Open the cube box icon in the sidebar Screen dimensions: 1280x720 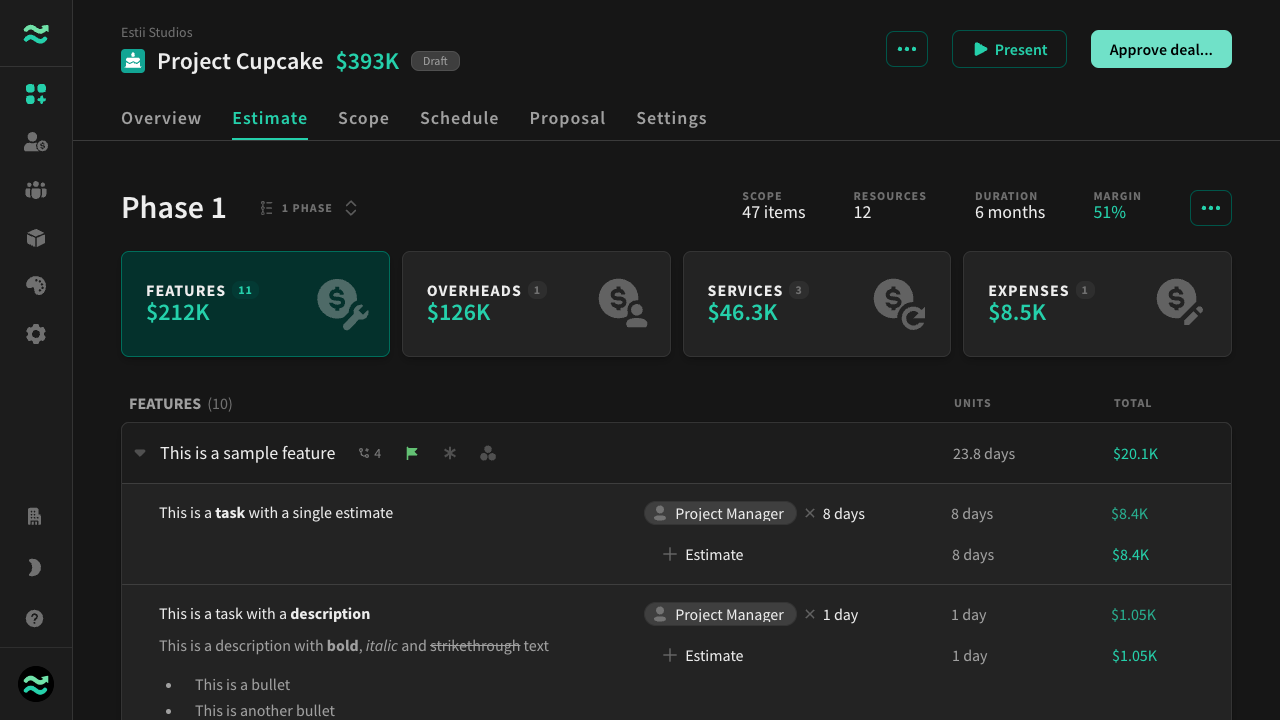point(36,238)
